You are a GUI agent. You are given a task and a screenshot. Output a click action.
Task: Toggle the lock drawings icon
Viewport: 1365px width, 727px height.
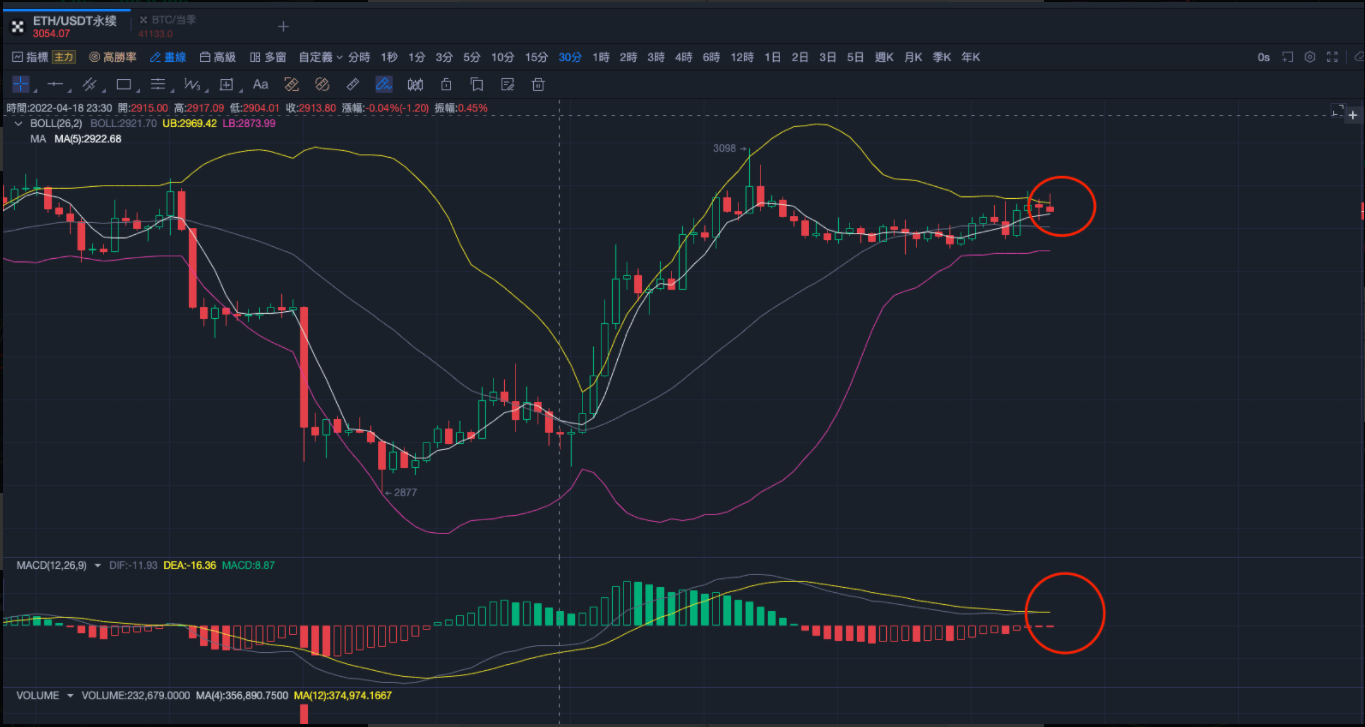[446, 84]
